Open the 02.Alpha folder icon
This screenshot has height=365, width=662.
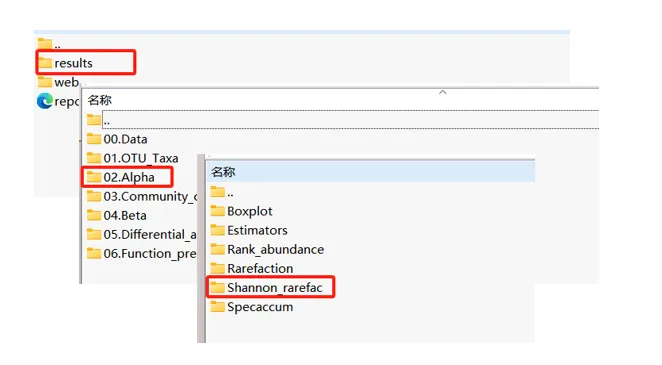pos(94,177)
